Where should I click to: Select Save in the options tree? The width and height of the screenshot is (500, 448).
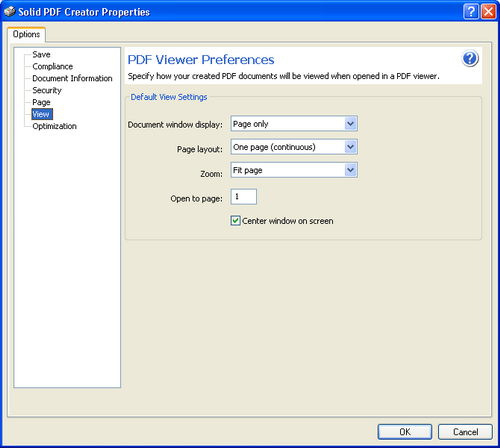point(41,54)
